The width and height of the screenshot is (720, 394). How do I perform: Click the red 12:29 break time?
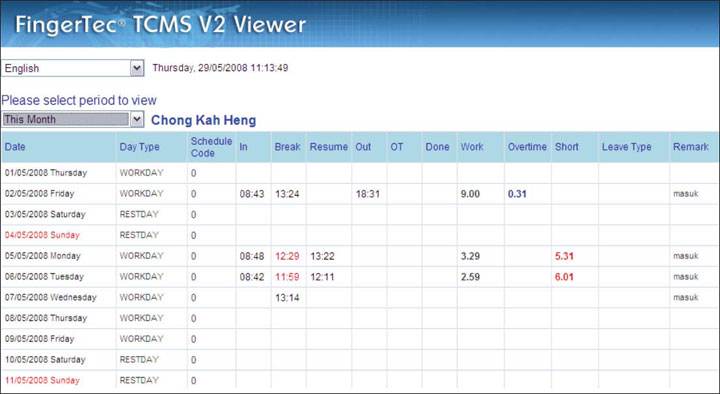pos(287,256)
